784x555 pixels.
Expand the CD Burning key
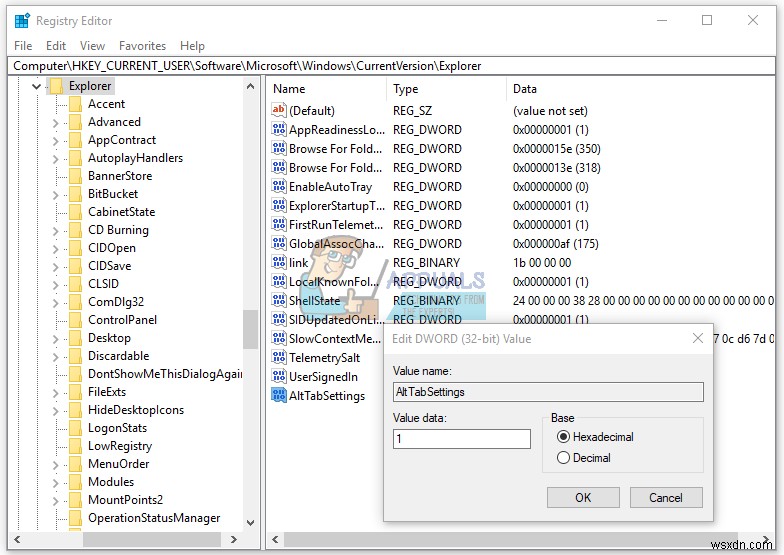(x=56, y=230)
